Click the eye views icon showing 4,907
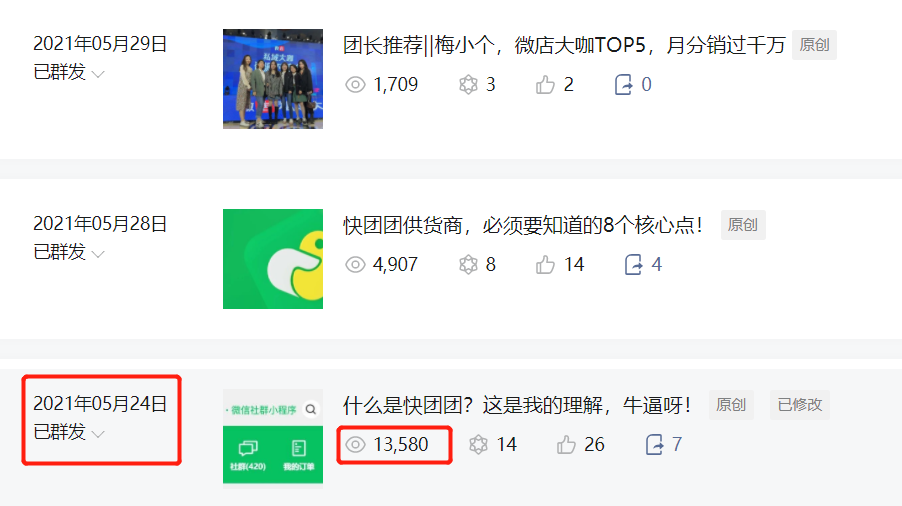The image size is (902, 506). coord(356,264)
